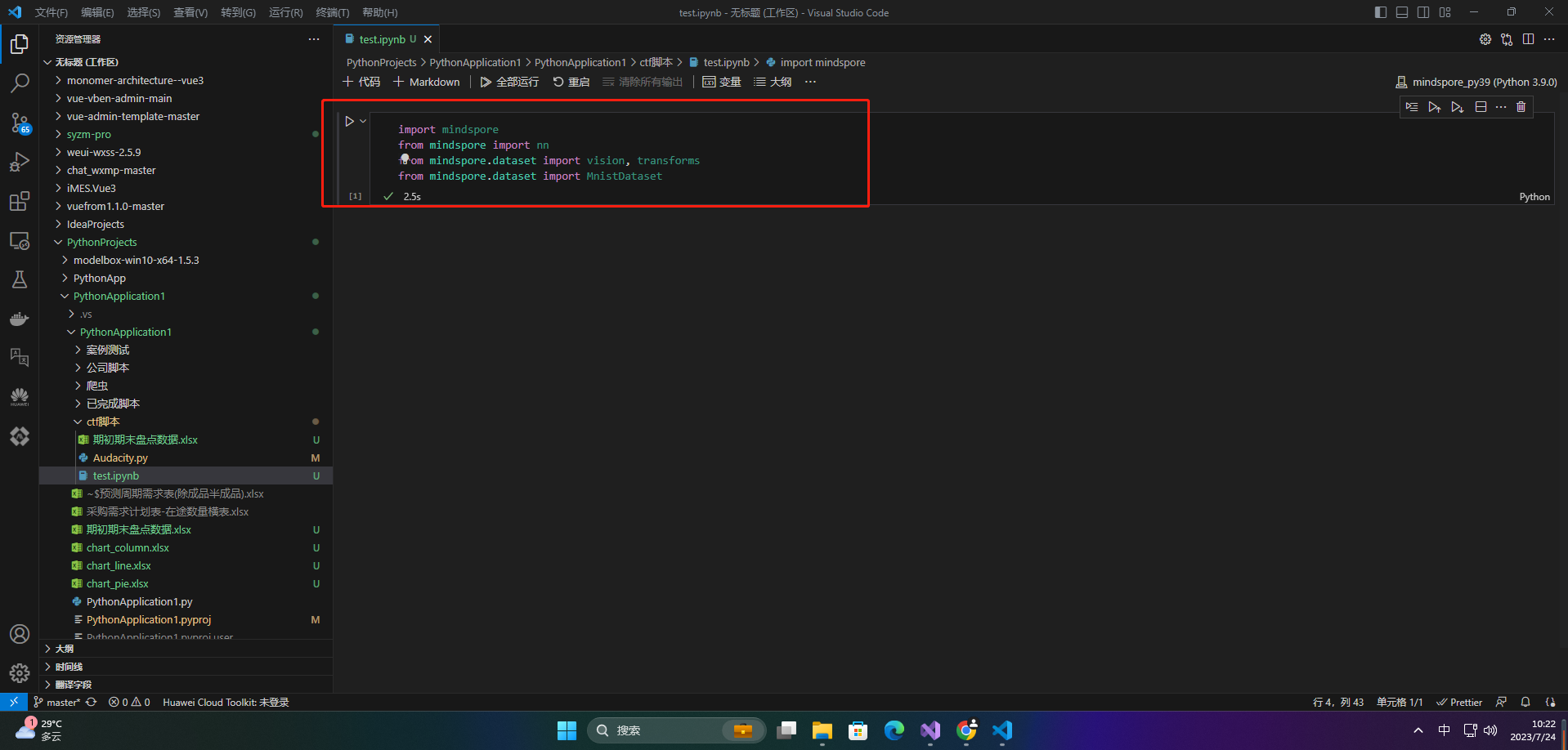This screenshot has height=750, width=1568.
Task: Select kernel mindspore_py39 (Python 3.9.0)
Action: pyautogui.click(x=1476, y=82)
